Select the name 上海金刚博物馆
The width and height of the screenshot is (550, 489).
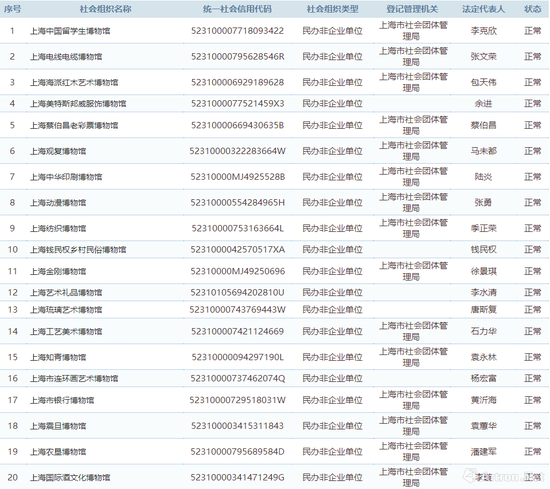pos(58,271)
